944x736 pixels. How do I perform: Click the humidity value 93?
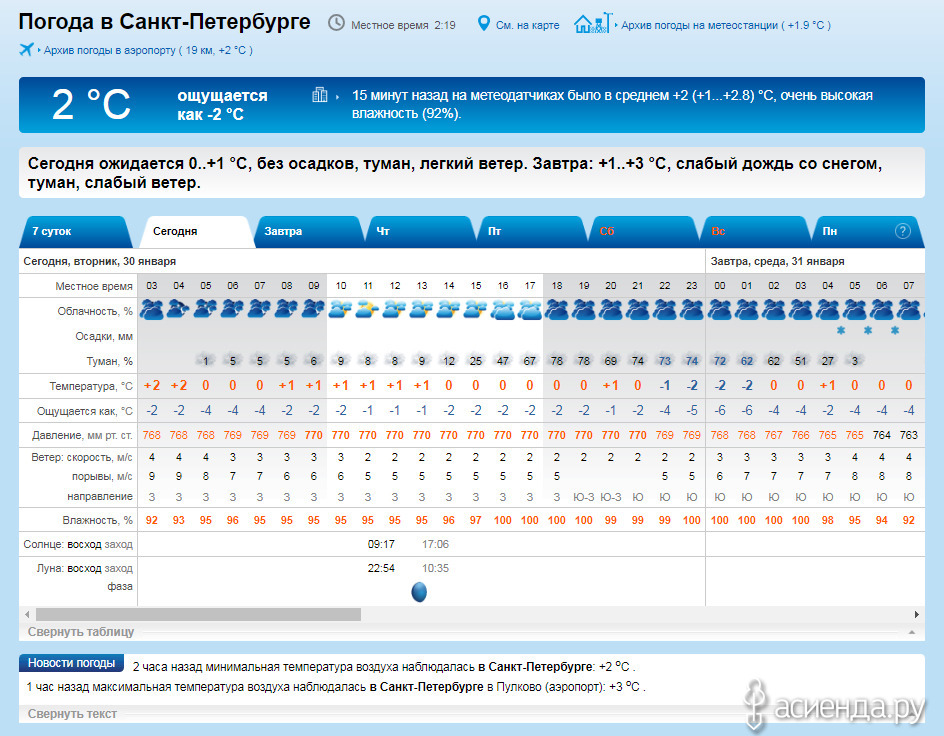pos(179,520)
